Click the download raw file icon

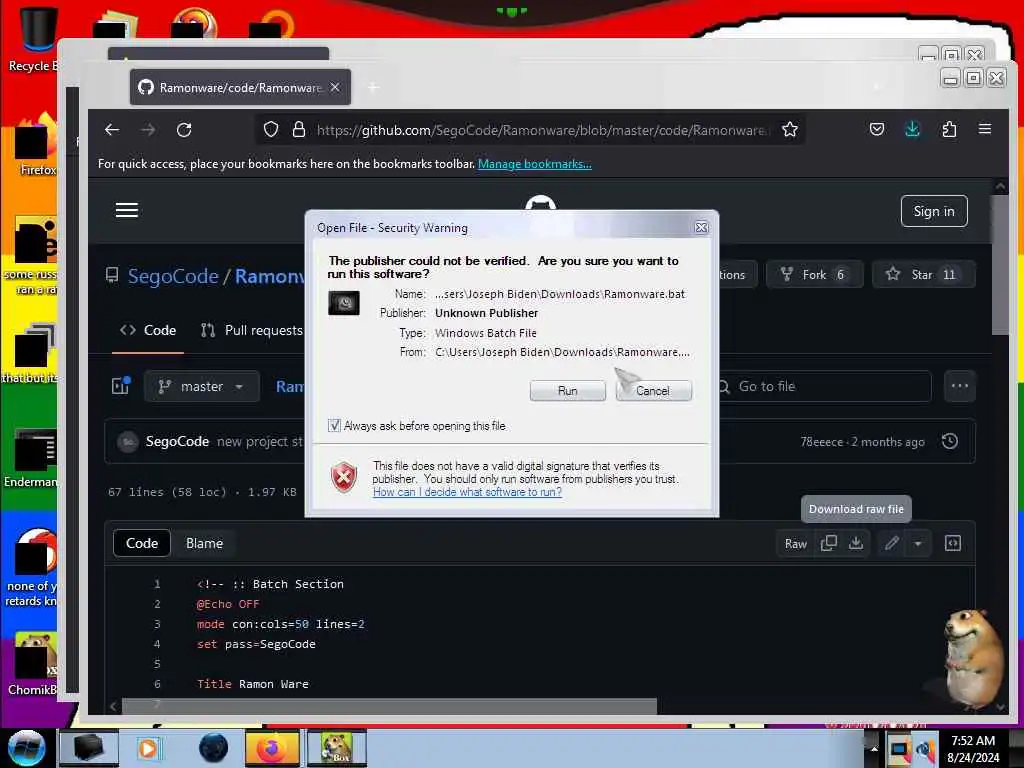coord(856,543)
